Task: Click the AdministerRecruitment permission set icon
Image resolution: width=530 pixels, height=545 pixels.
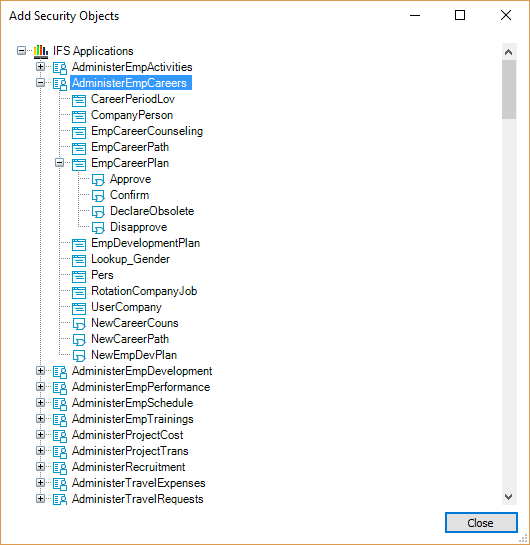Action: (x=60, y=467)
